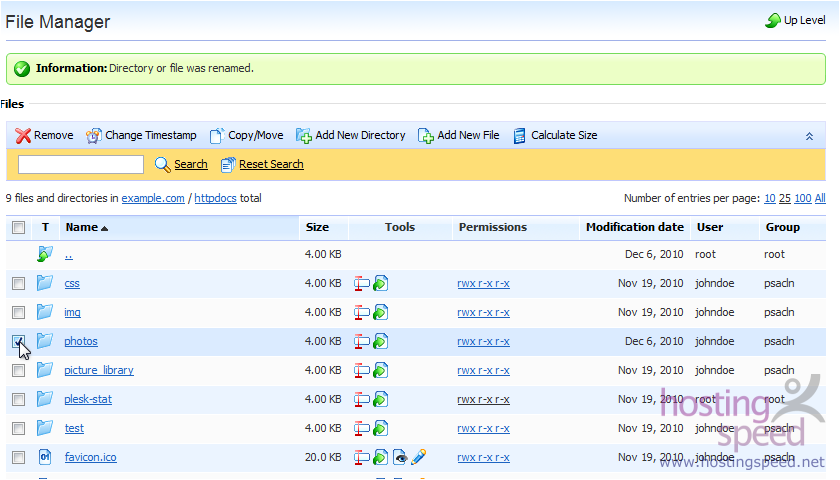Click the rename icon for plesk-stat folder
This screenshot has width=840, height=480.
[x=362, y=399]
